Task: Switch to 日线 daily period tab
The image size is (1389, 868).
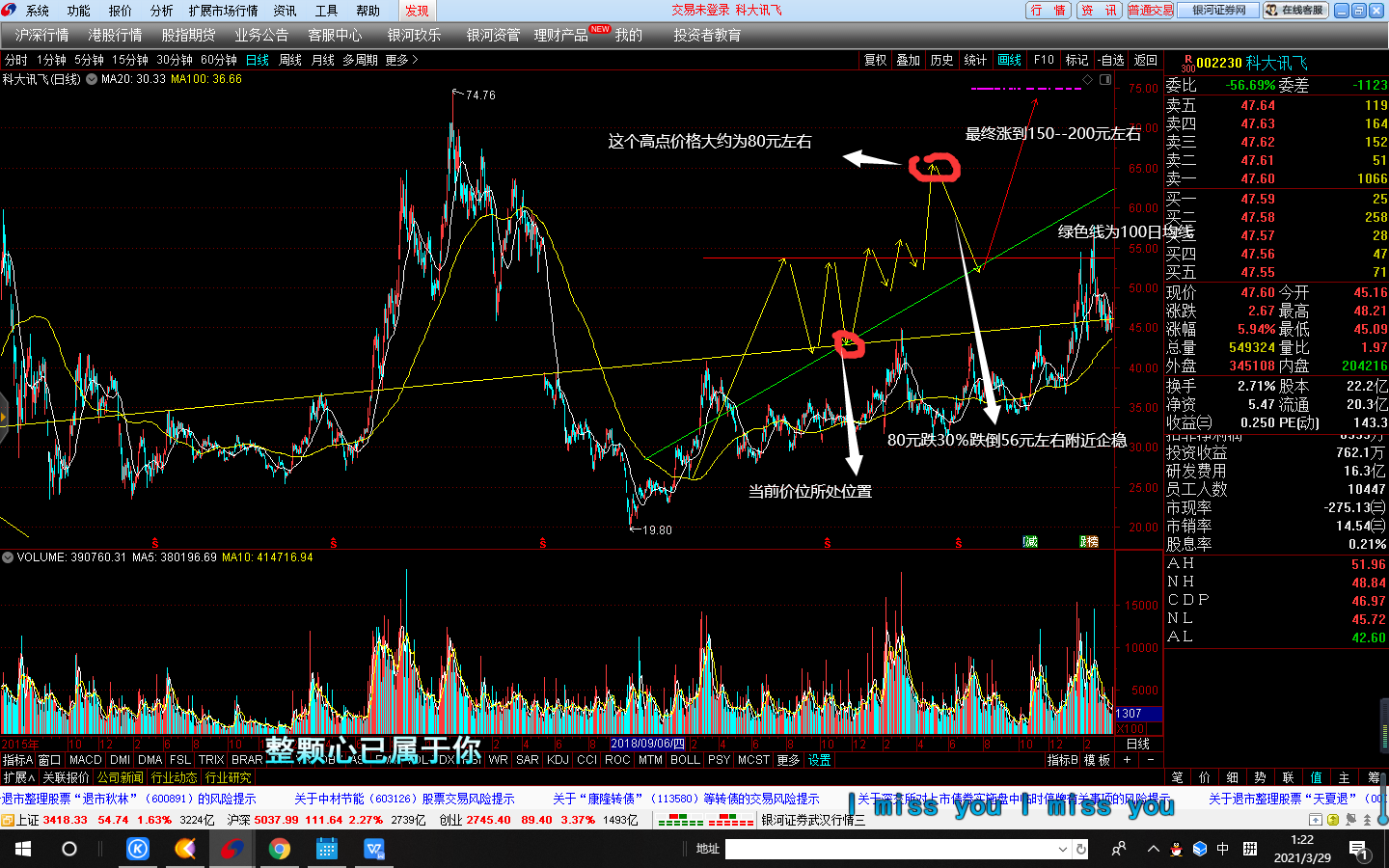Action: coord(258,60)
